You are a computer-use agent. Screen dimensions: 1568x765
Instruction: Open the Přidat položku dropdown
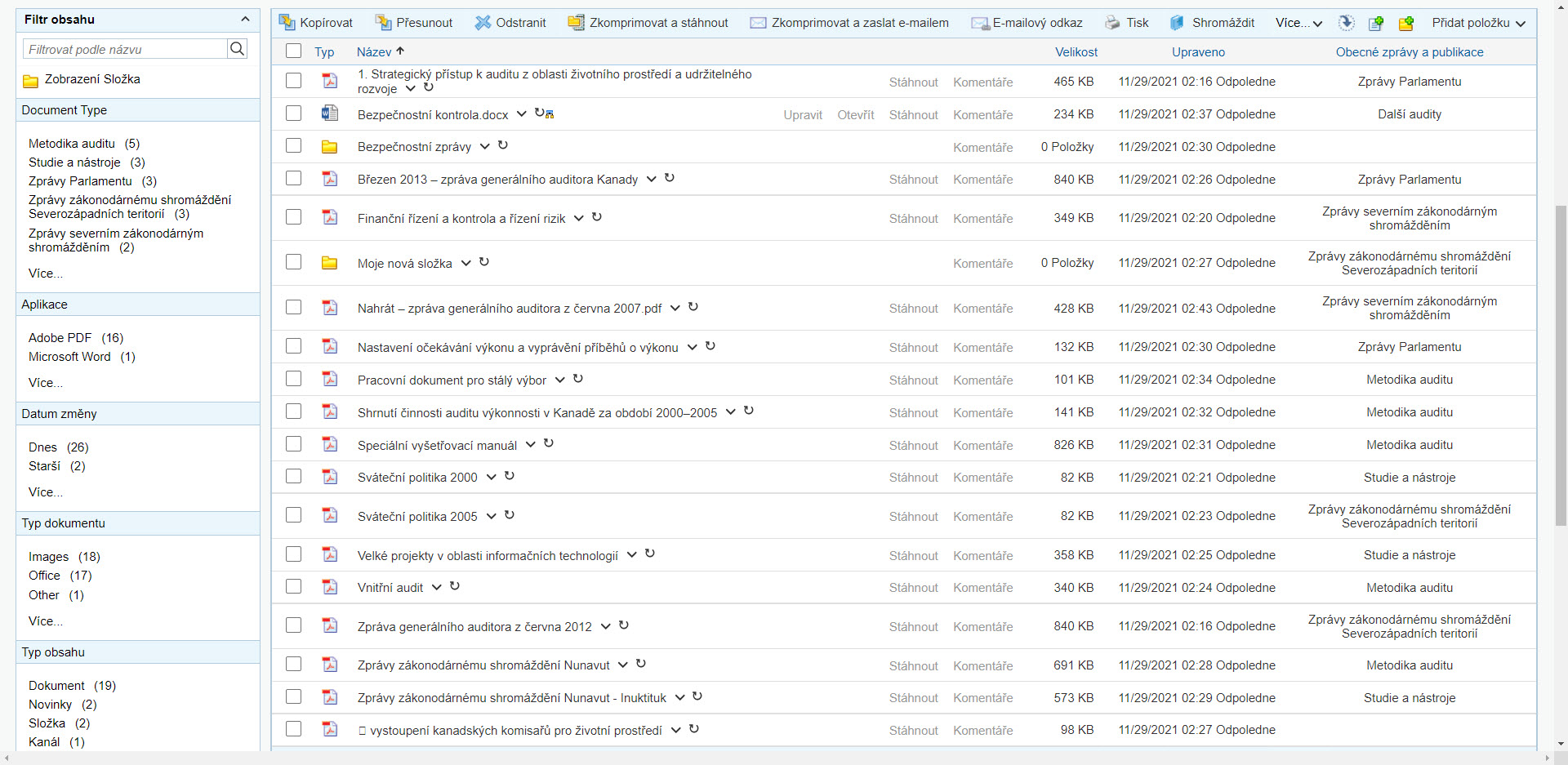pos(1478,23)
